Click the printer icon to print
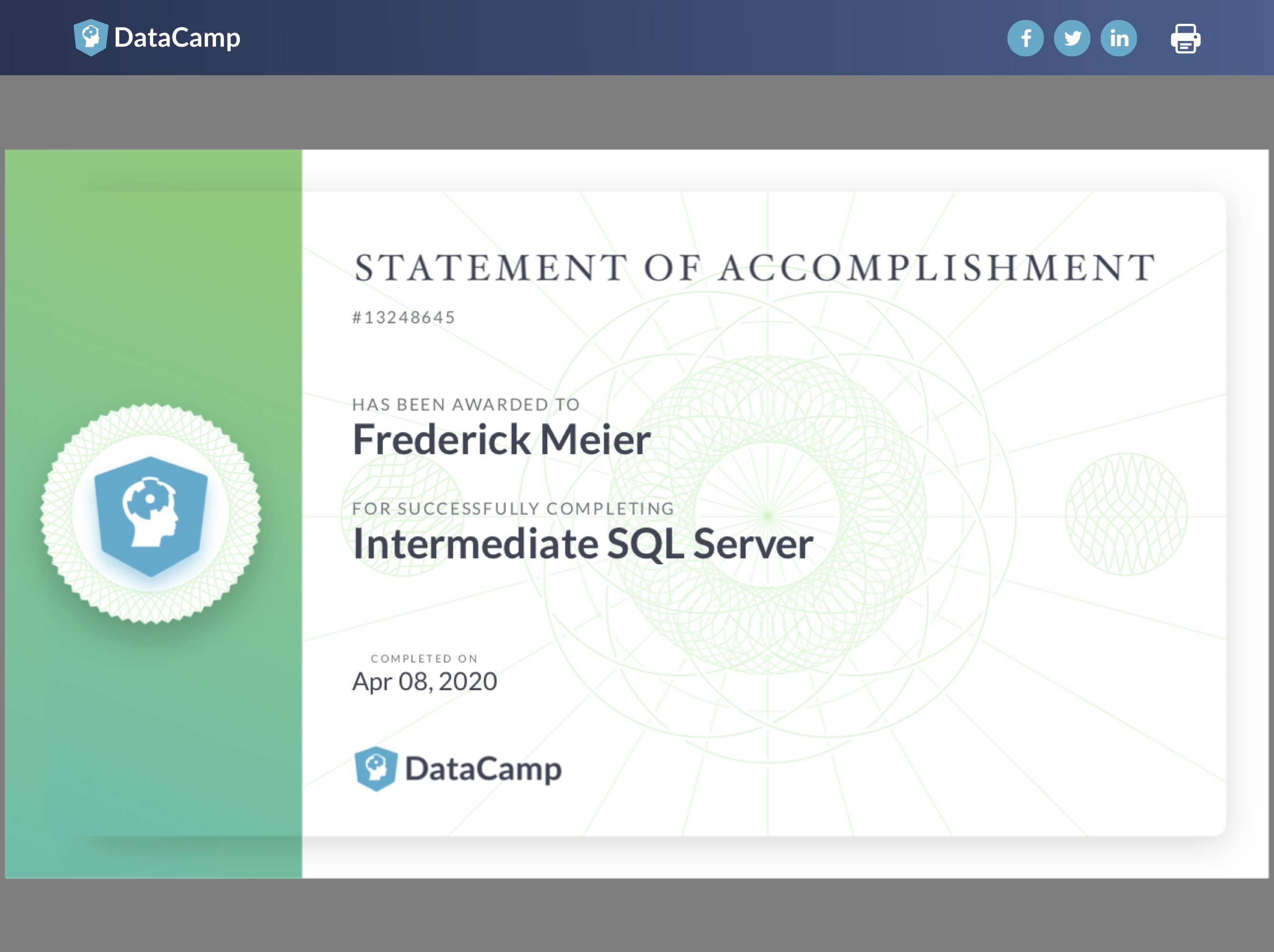Screen dimensions: 1274x952 (x=1185, y=39)
